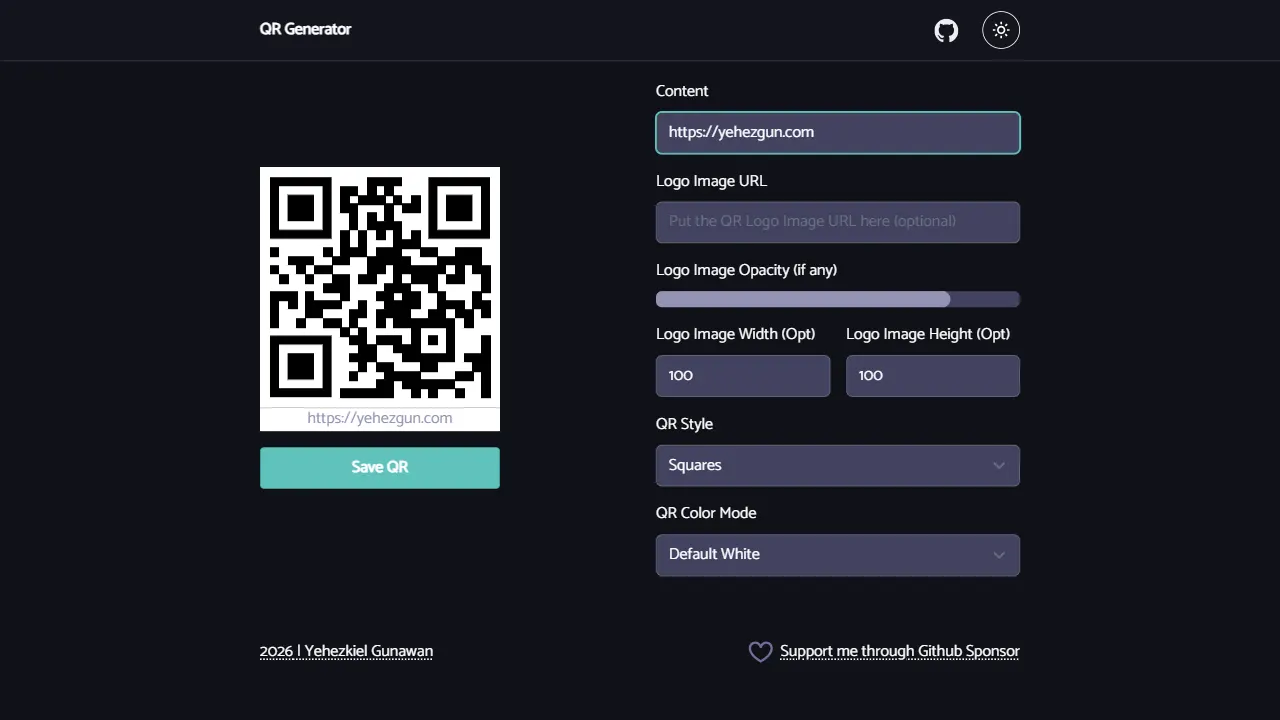Click the QR Generator title
The width and height of the screenshot is (1280, 720).
point(305,29)
